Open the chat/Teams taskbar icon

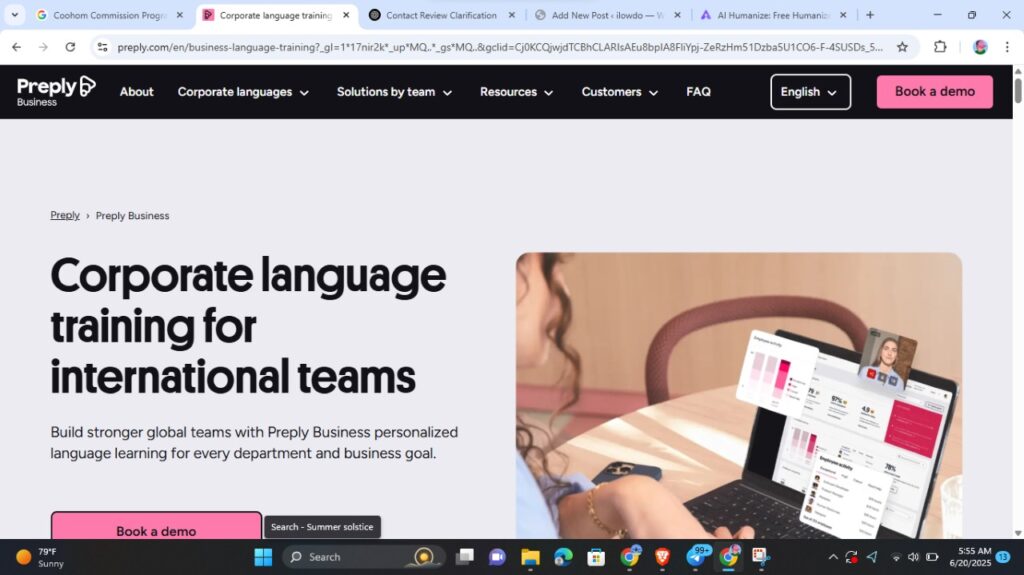pos(497,557)
